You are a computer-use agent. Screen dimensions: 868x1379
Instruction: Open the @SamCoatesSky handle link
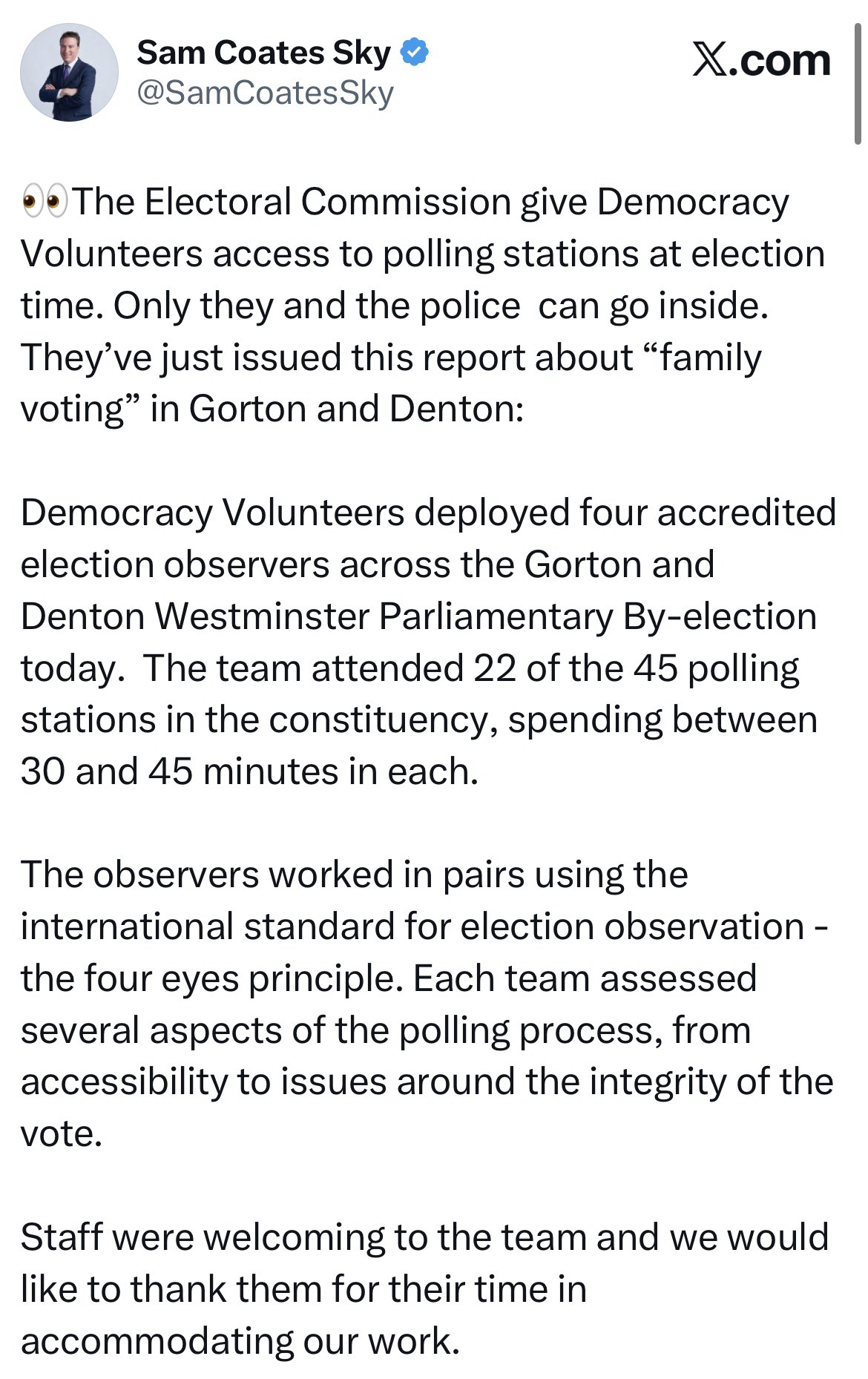(x=265, y=93)
